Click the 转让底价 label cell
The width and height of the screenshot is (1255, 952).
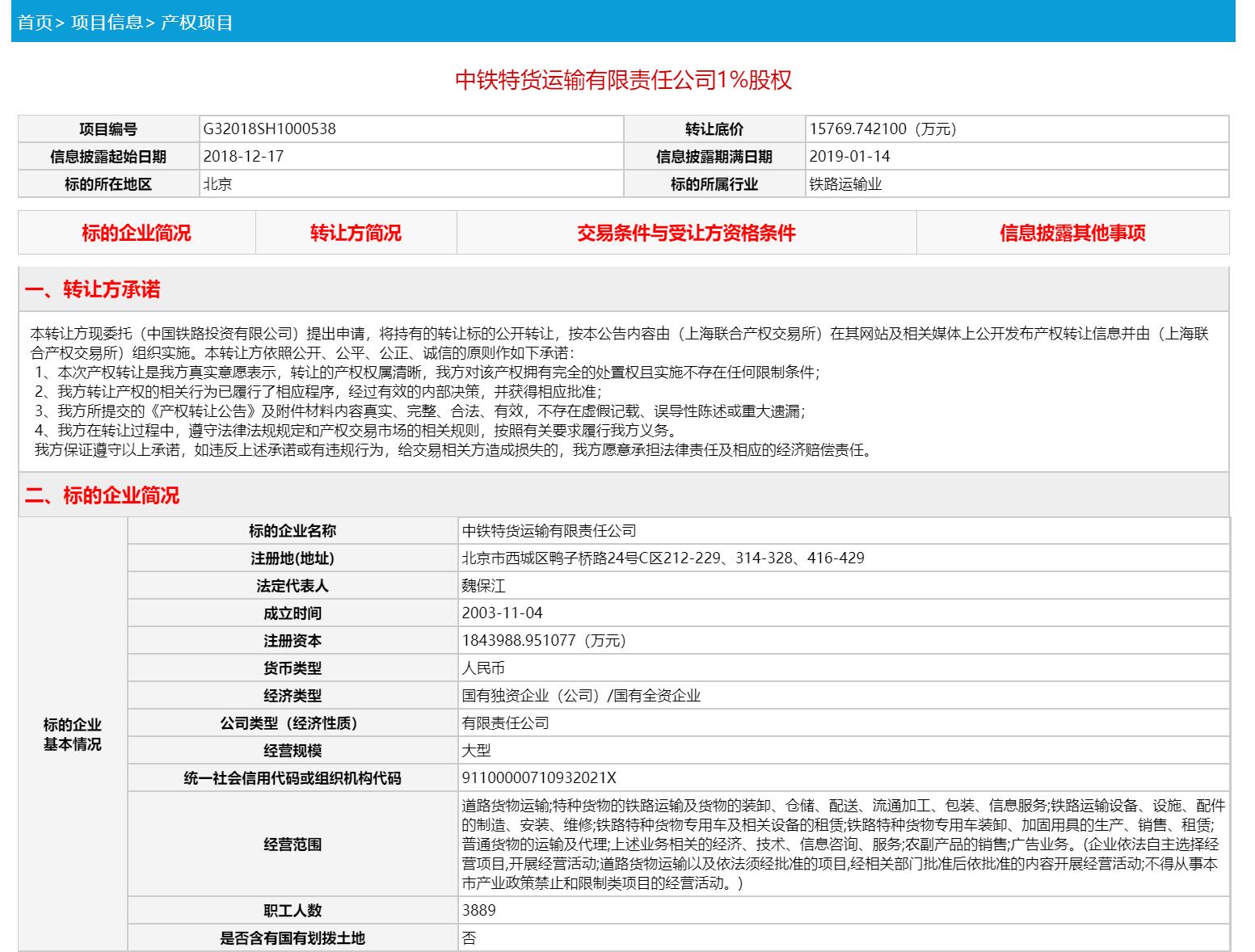pyautogui.click(x=715, y=129)
